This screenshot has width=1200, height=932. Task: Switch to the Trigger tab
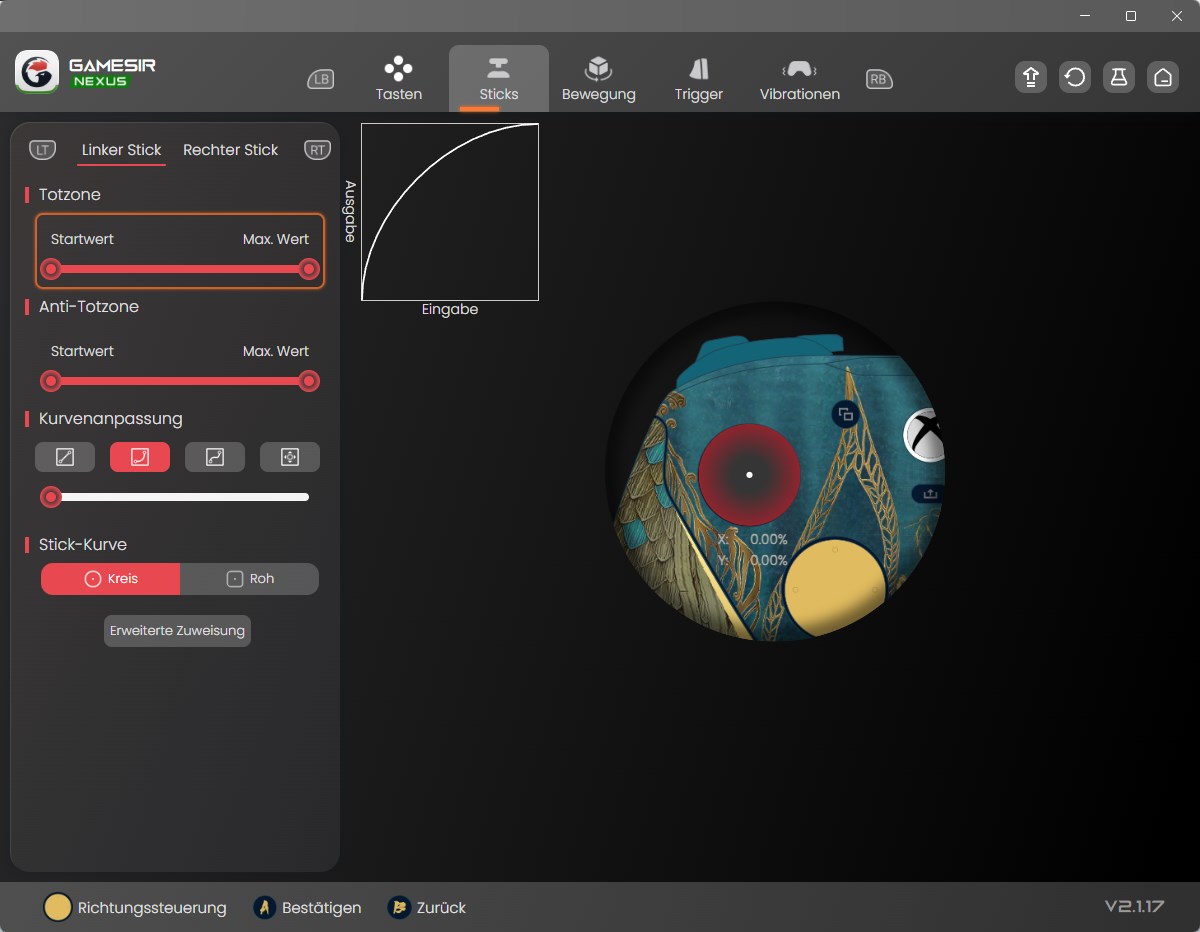tap(699, 79)
